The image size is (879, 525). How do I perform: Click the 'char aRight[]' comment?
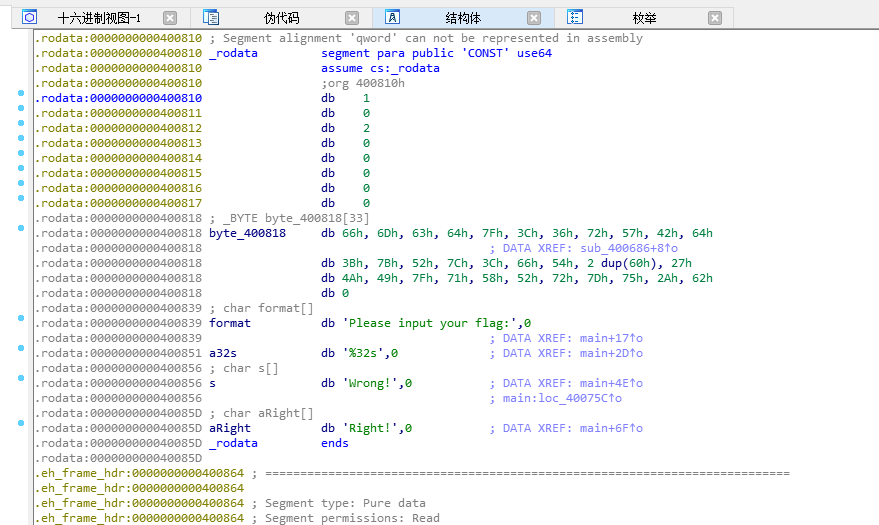click(x=262, y=414)
